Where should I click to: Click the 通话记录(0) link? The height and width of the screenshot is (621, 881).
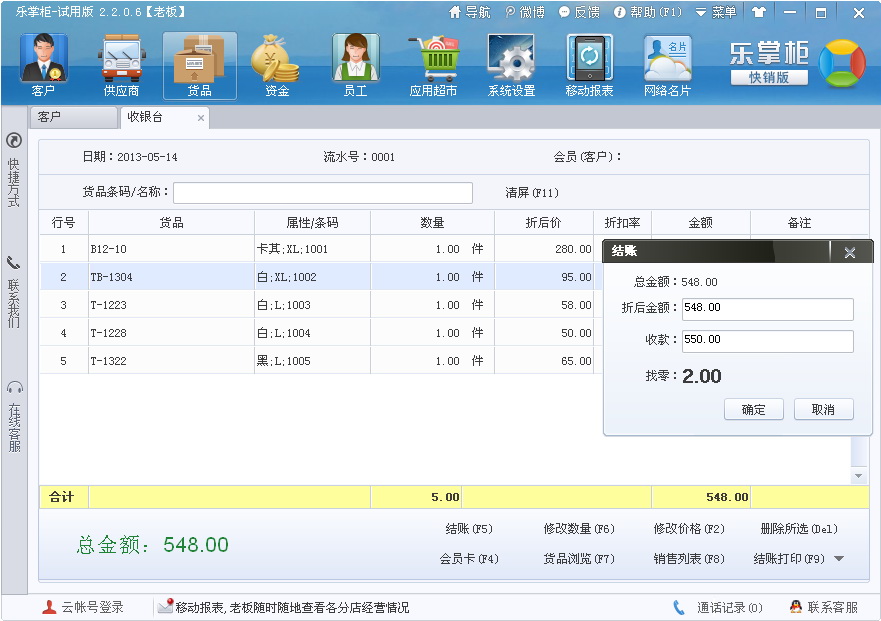point(730,608)
